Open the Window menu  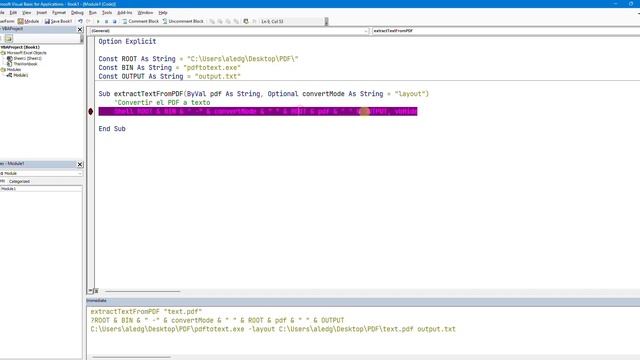tap(145, 13)
